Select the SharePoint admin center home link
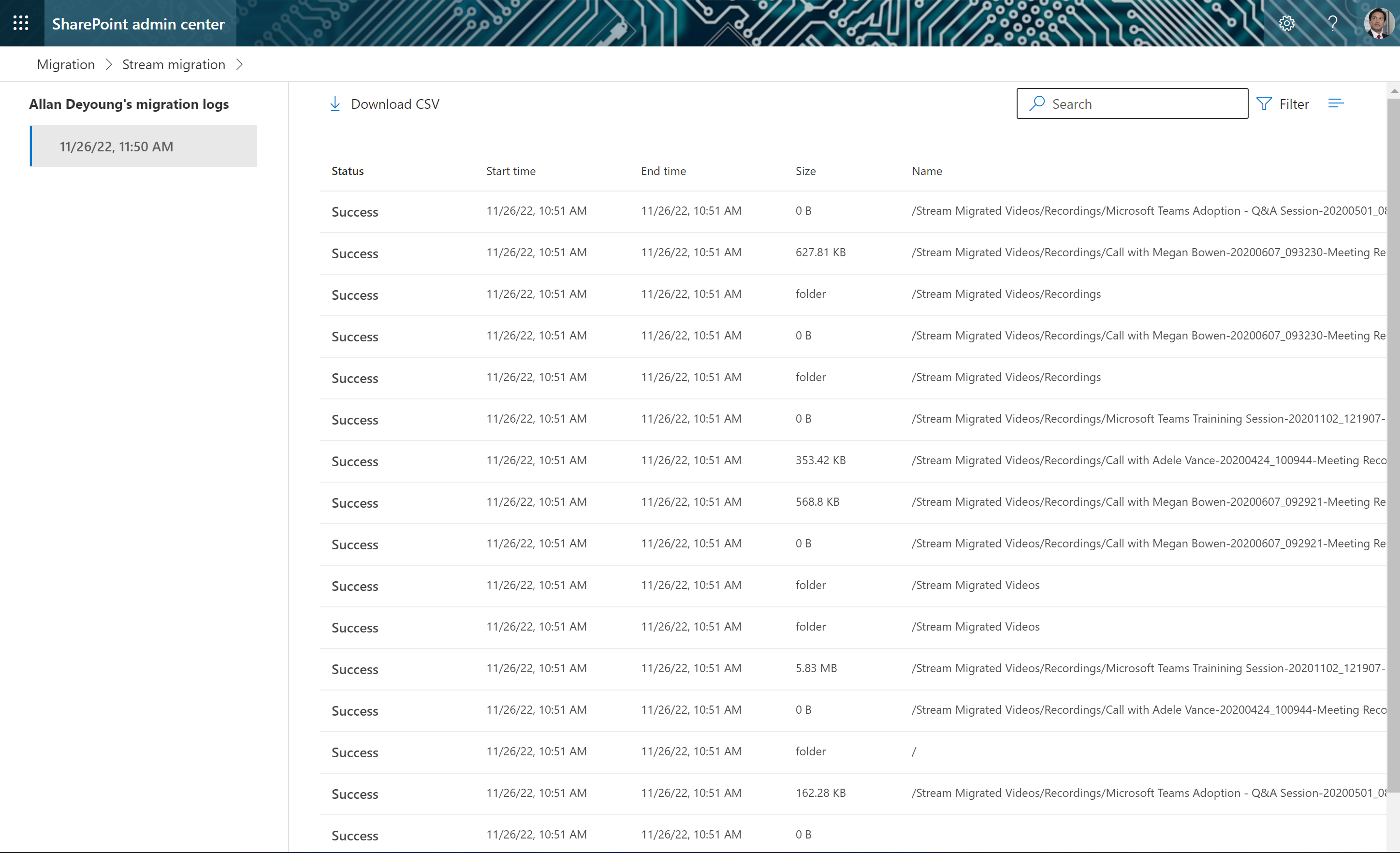The image size is (1400, 853). point(138,24)
